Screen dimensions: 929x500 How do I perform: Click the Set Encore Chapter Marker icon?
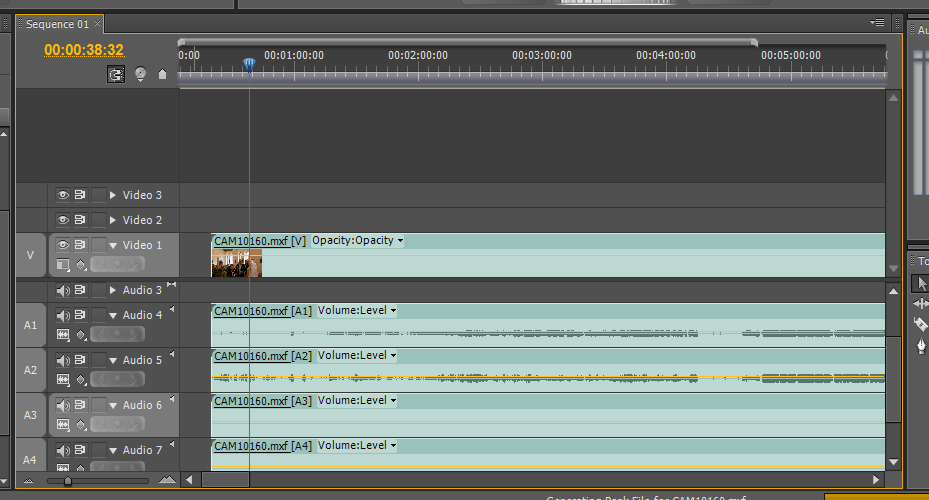[x=140, y=74]
